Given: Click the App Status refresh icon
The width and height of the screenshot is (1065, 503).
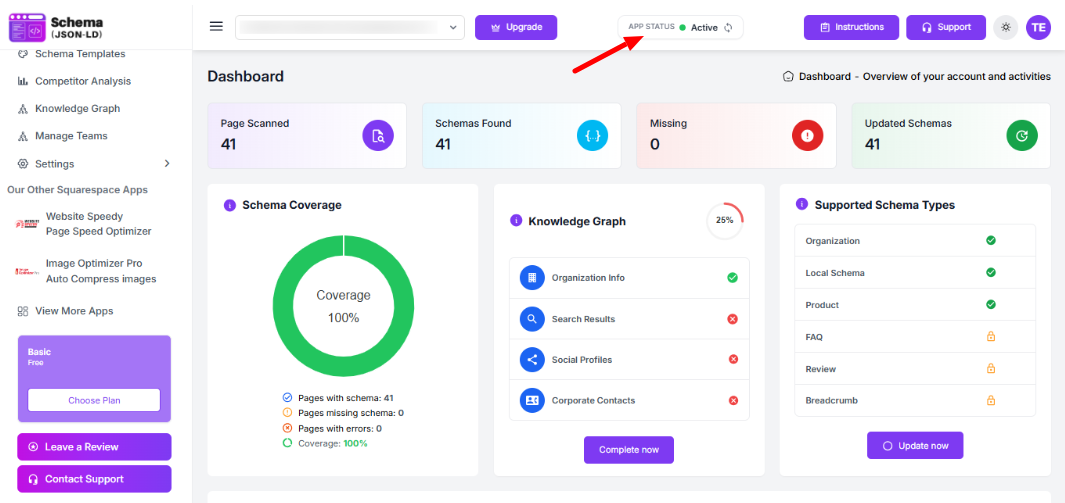Looking at the screenshot, I should [729, 28].
